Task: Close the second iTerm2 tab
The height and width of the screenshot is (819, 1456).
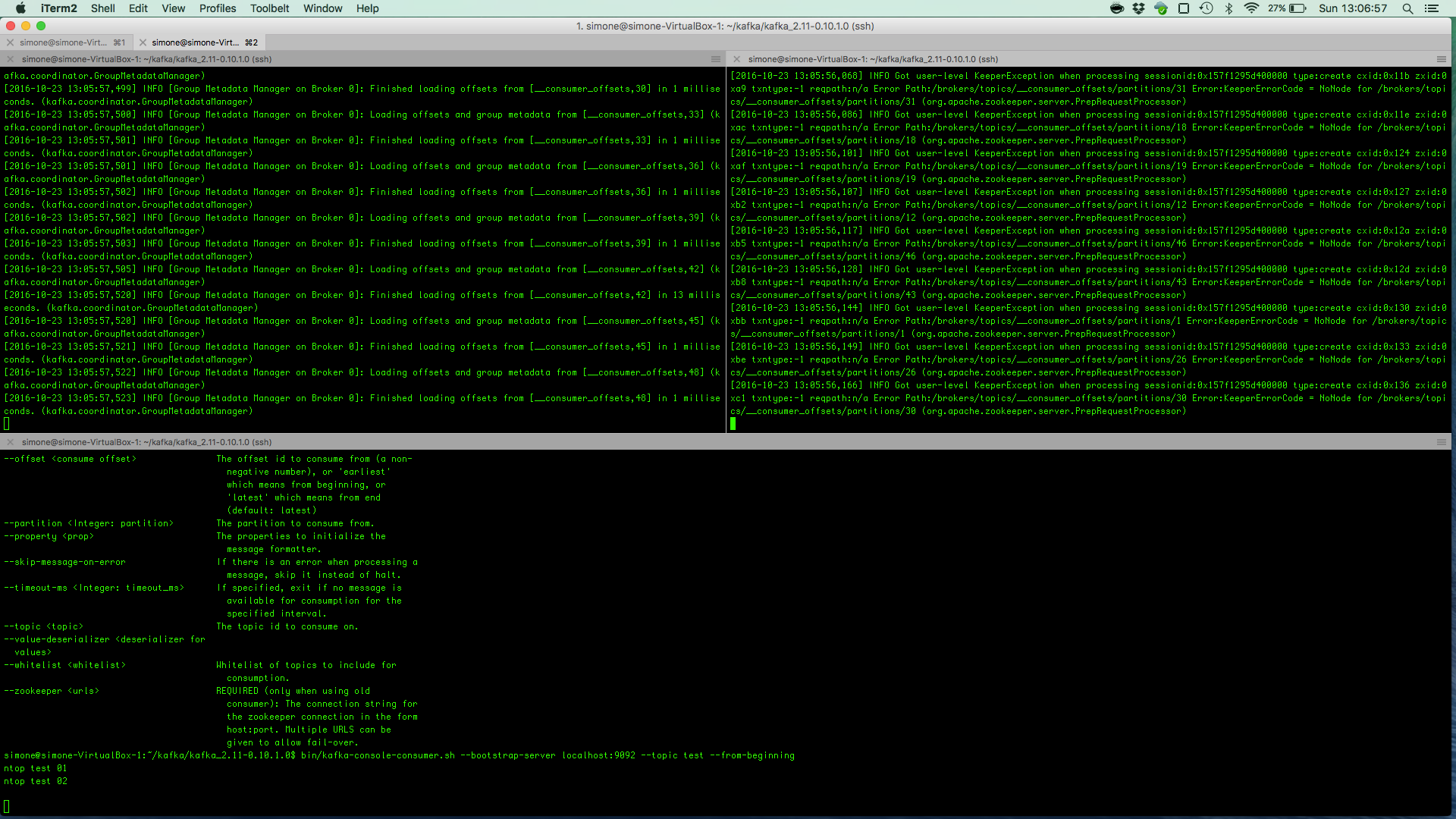Action: coord(143,42)
